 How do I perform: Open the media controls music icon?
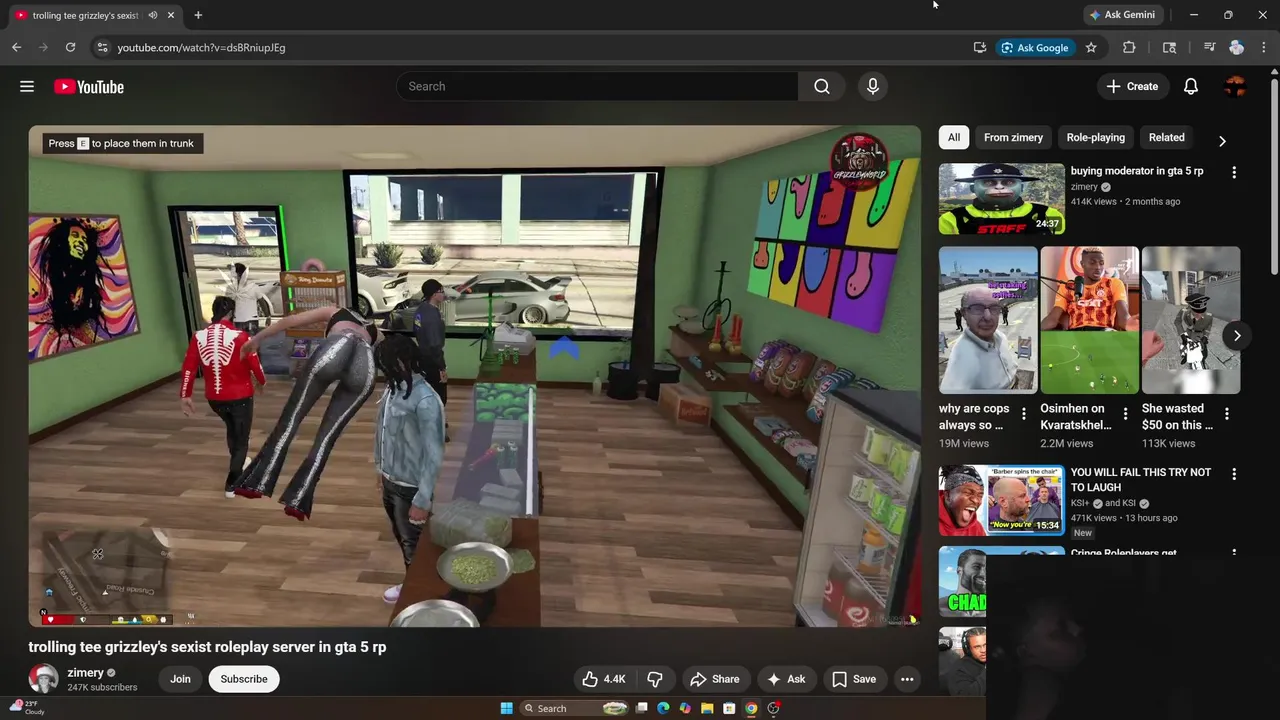1209,47
